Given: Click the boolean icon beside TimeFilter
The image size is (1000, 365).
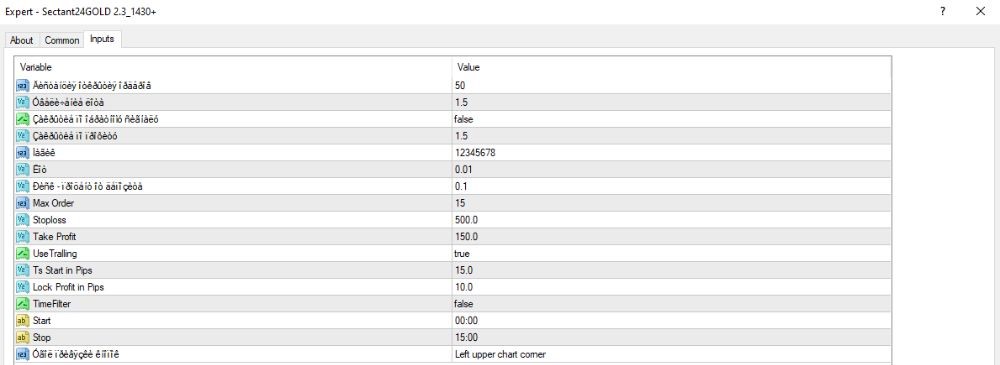Looking at the screenshot, I should pos(24,304).
